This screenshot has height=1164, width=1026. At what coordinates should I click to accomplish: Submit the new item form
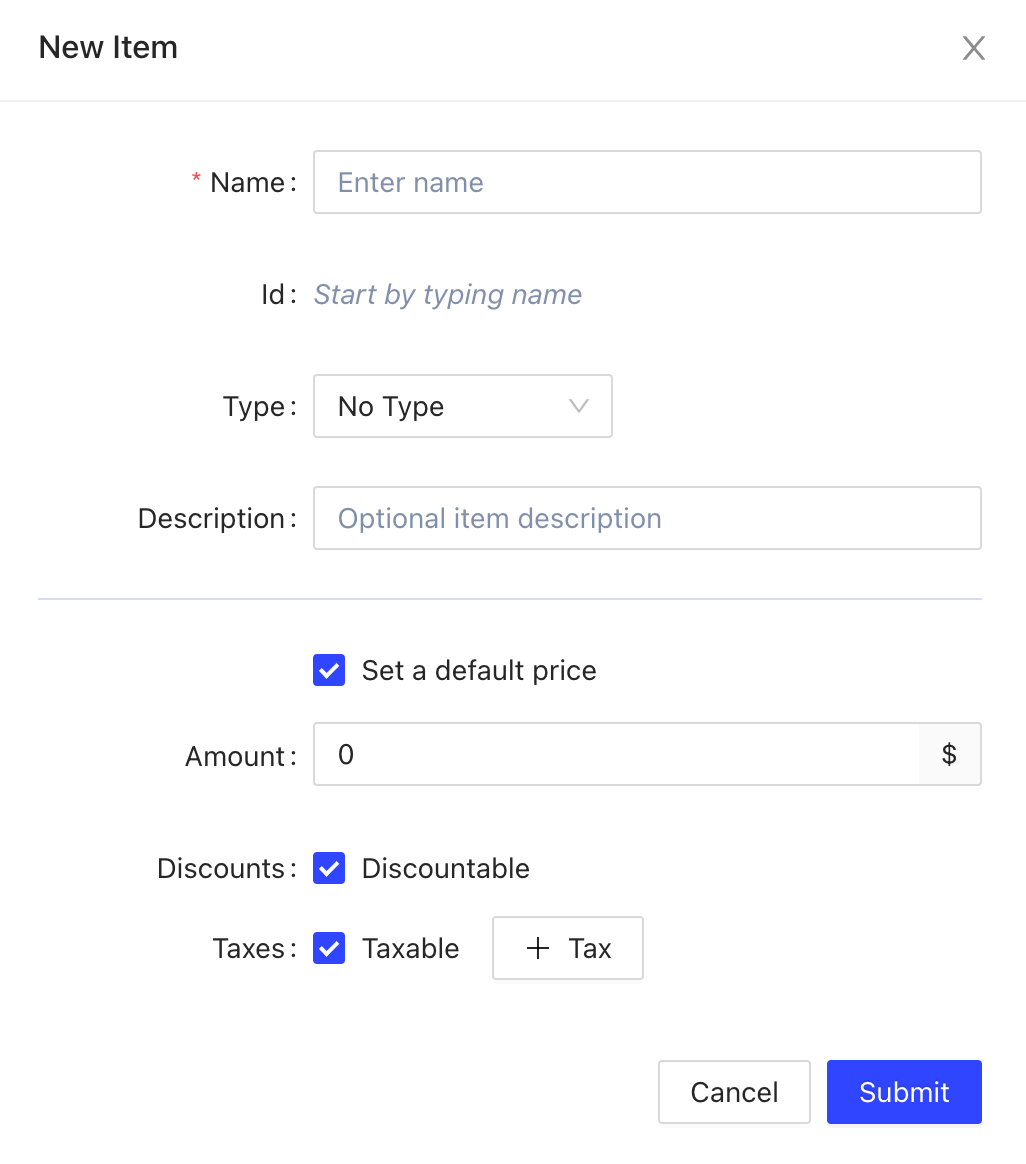click(x=903, y=1092)
